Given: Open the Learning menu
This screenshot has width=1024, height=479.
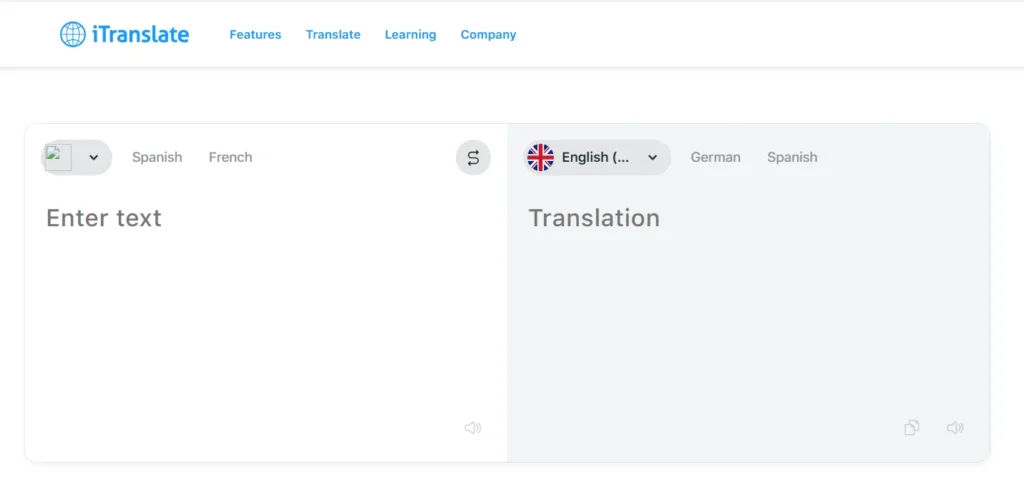Looking at the screenshot, I should (x=411, y=35).
